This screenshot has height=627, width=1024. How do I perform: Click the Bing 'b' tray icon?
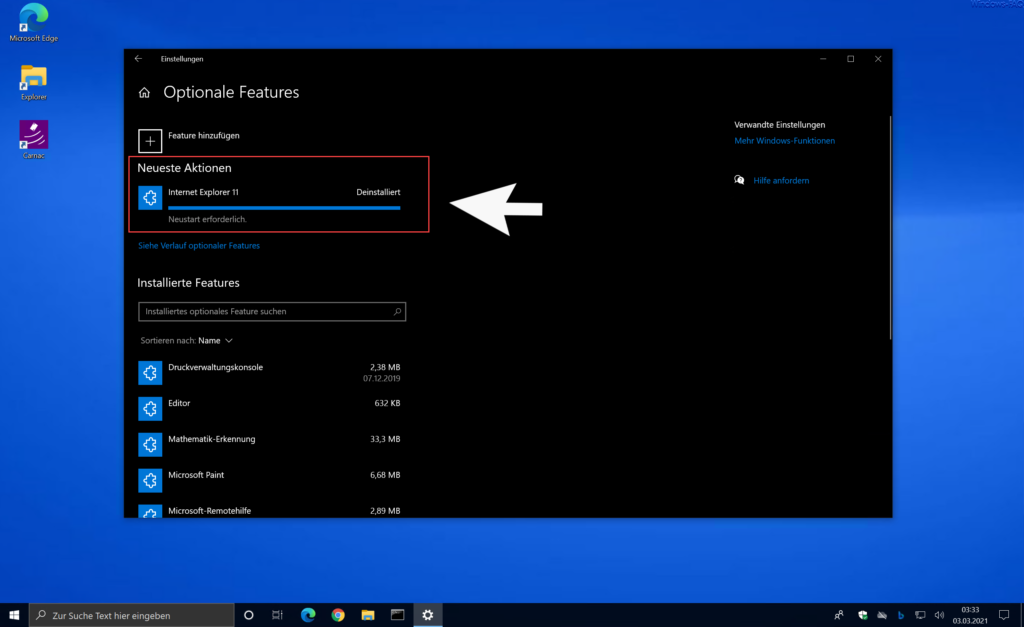coord(901,615)
